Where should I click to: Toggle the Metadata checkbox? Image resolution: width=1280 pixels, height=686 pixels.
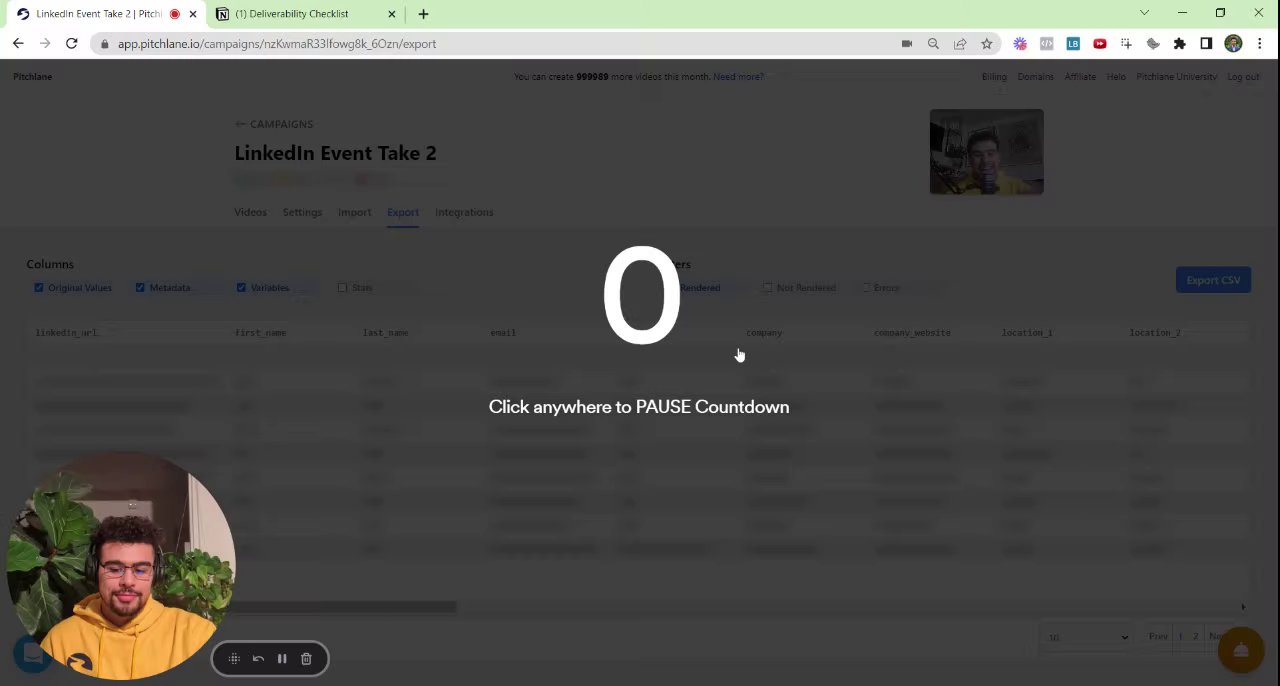point(140,288)
